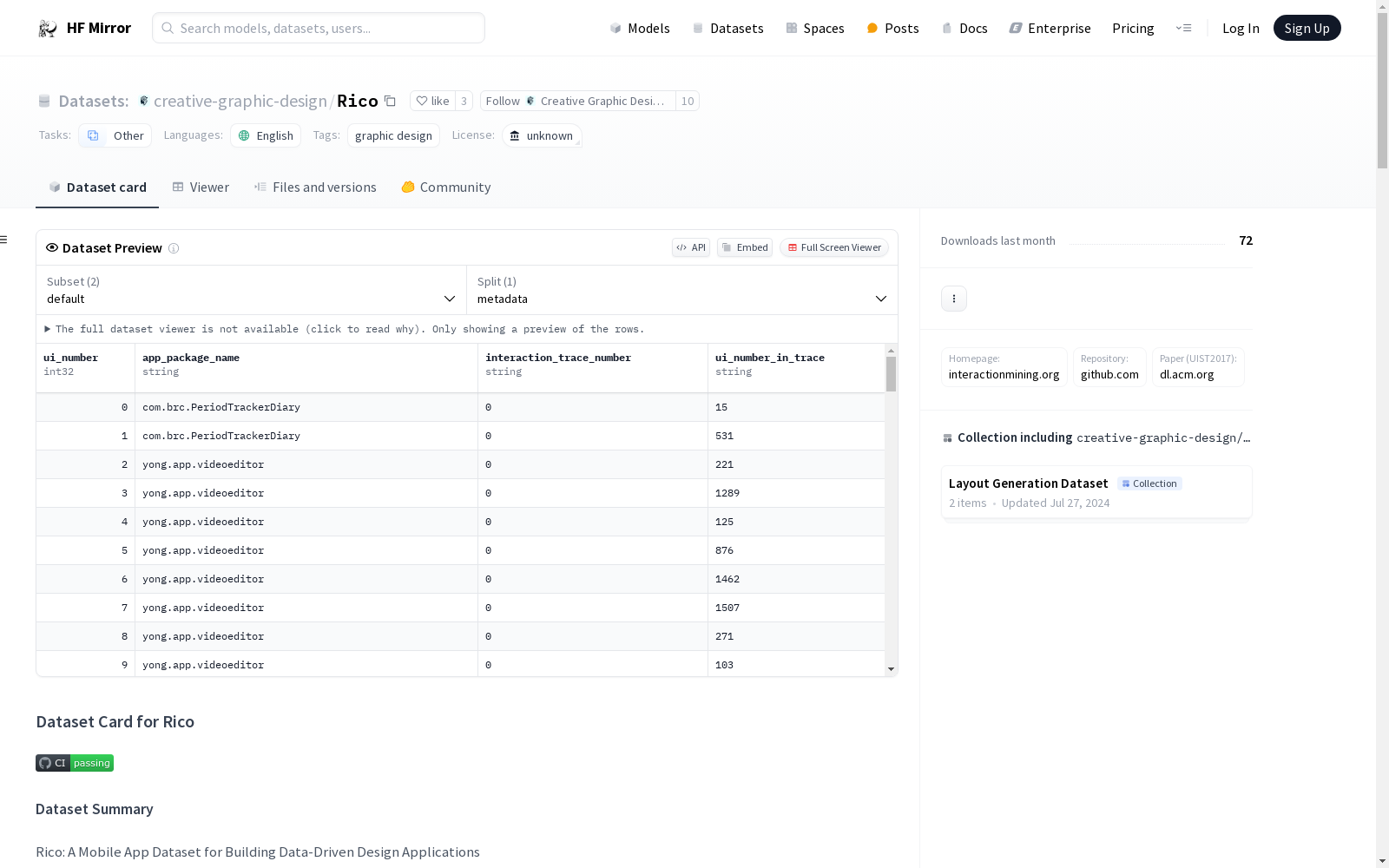Click the info icon beside Dataset Preview
This screenshot has width=1389, height=868.
tap(174, 248)
